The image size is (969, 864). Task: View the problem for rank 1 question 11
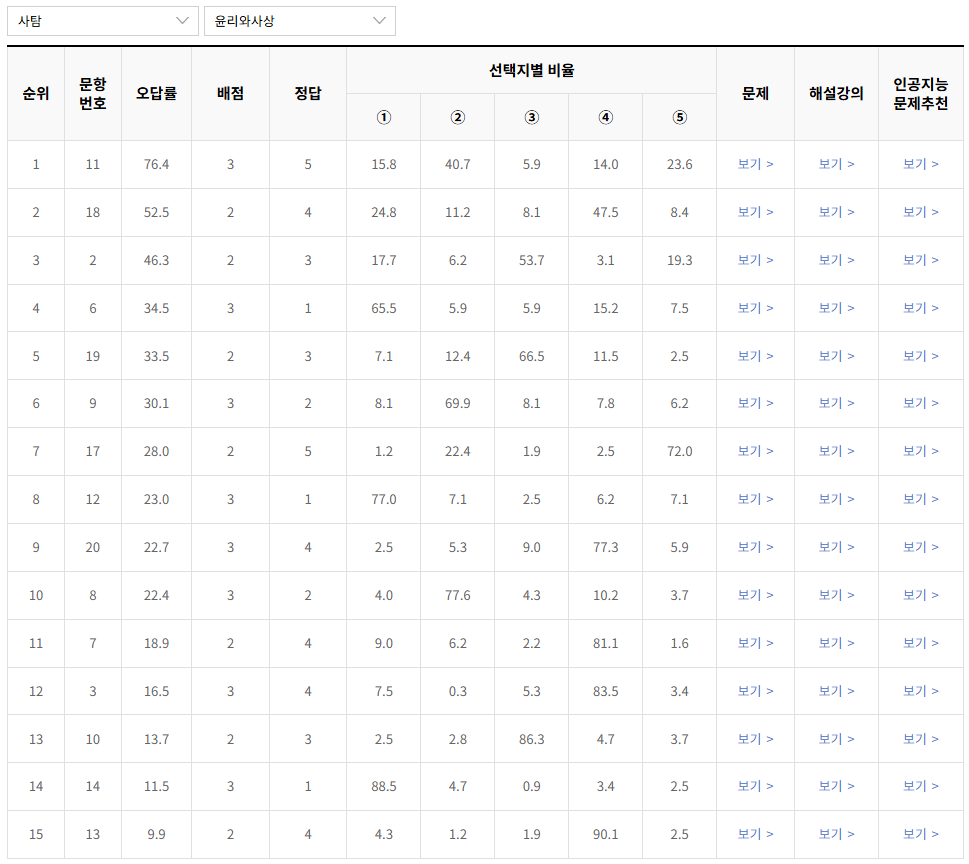754,164
